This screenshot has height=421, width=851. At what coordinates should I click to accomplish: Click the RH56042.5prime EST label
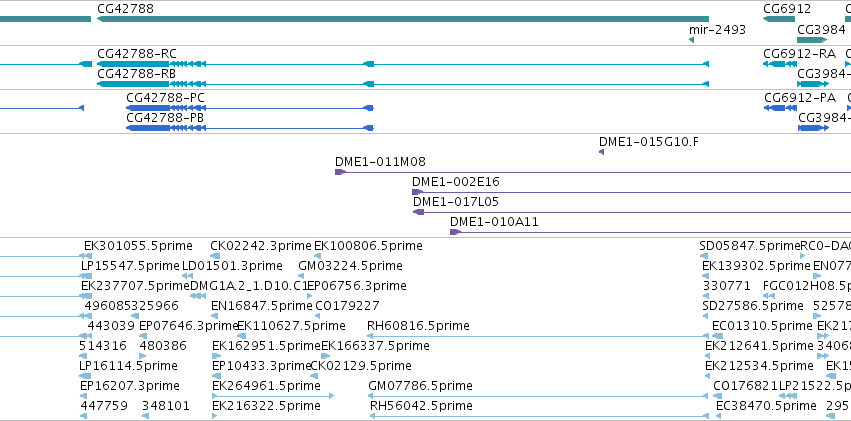click(421, 406)
